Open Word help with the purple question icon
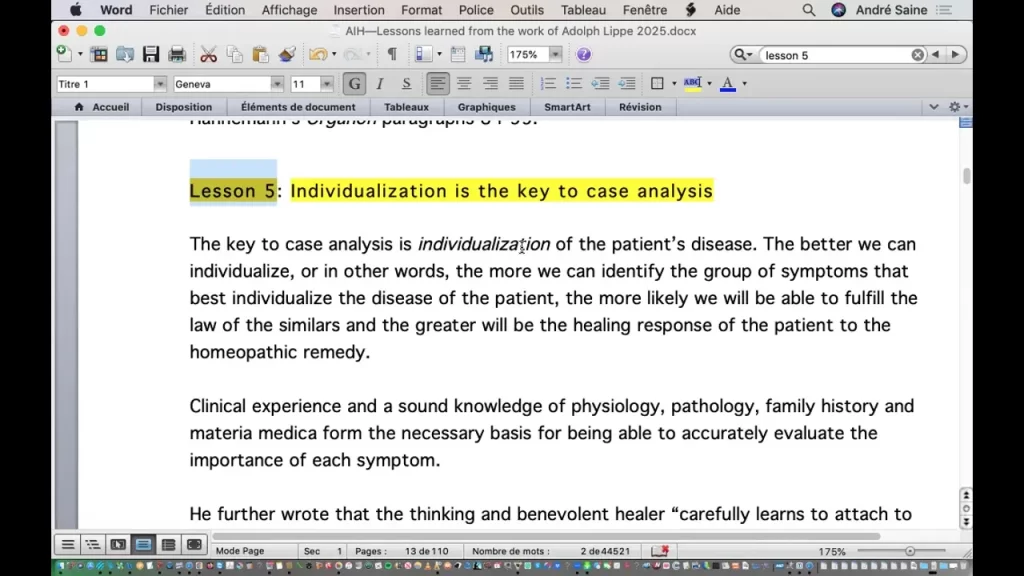 click(x=584, y=55)
